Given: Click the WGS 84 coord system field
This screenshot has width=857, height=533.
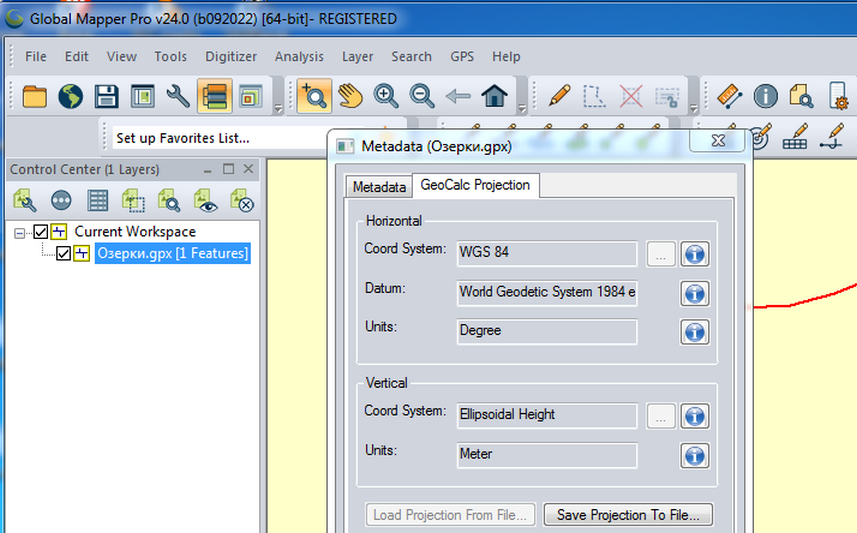Looking at the screenshot, I should point(547,254).
